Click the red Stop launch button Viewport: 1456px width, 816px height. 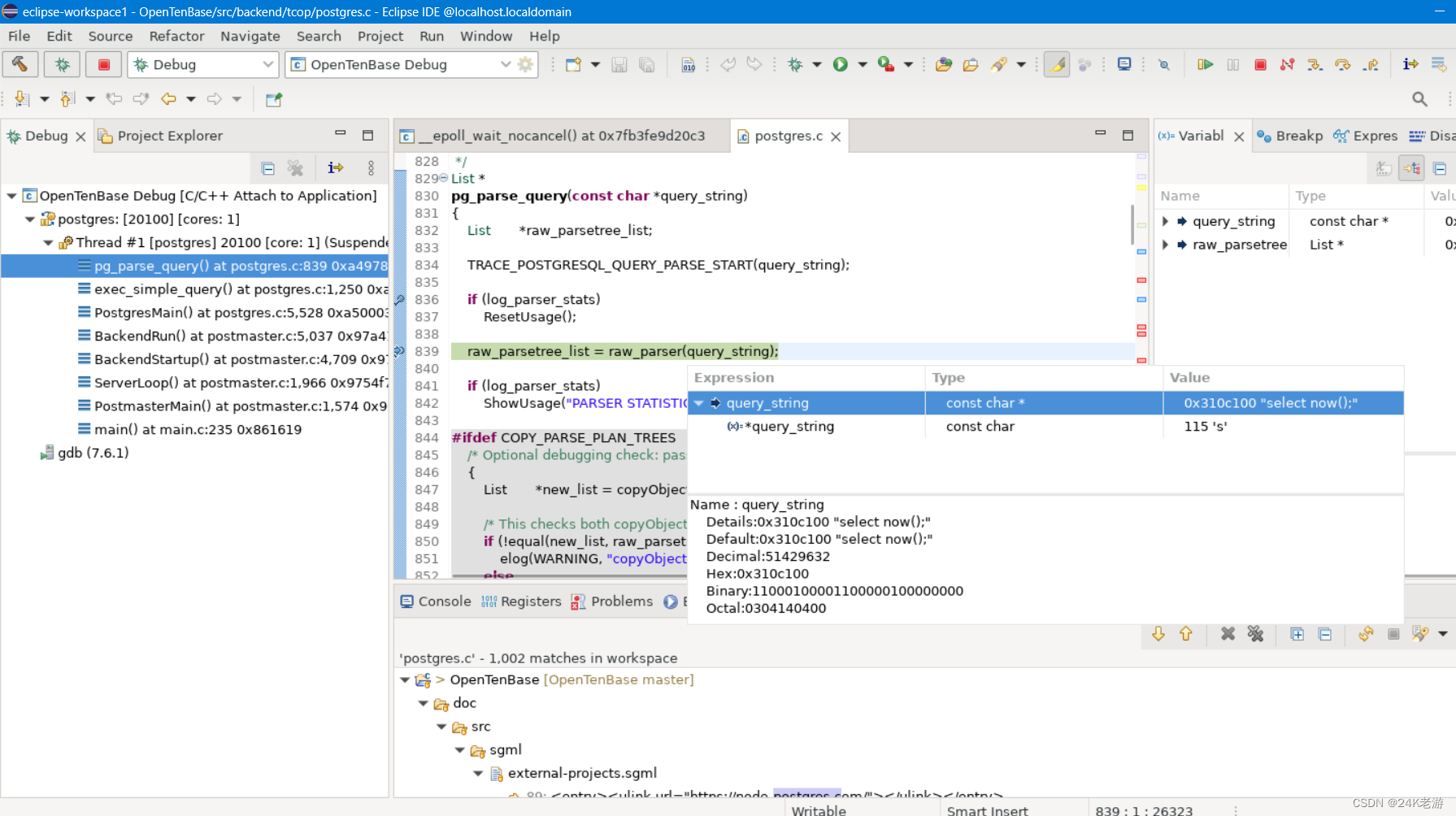(104, 64)
